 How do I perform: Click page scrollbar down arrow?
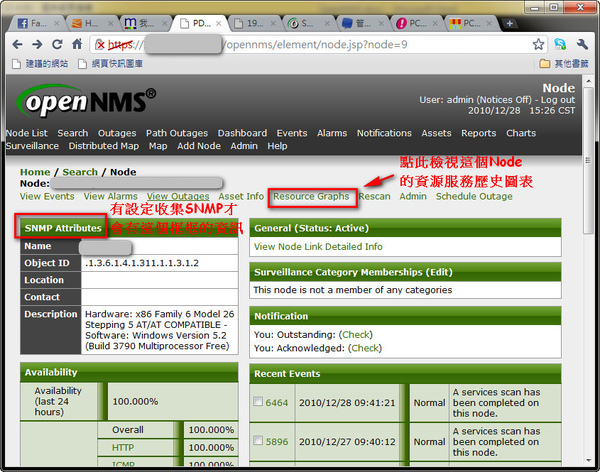point(588,461)
